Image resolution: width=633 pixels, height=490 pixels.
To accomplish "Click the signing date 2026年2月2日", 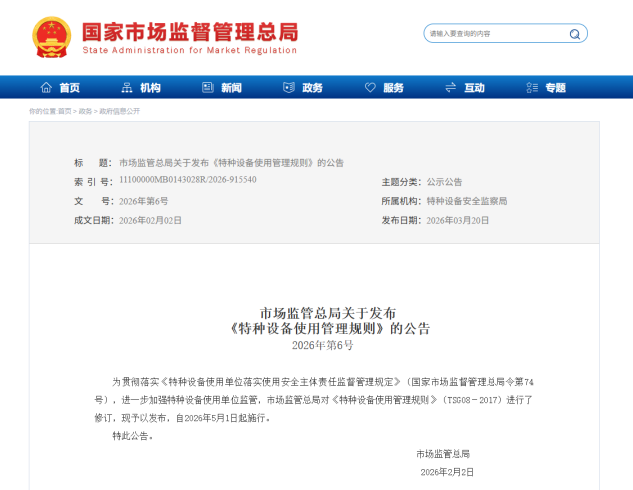I will click(447, 472).
